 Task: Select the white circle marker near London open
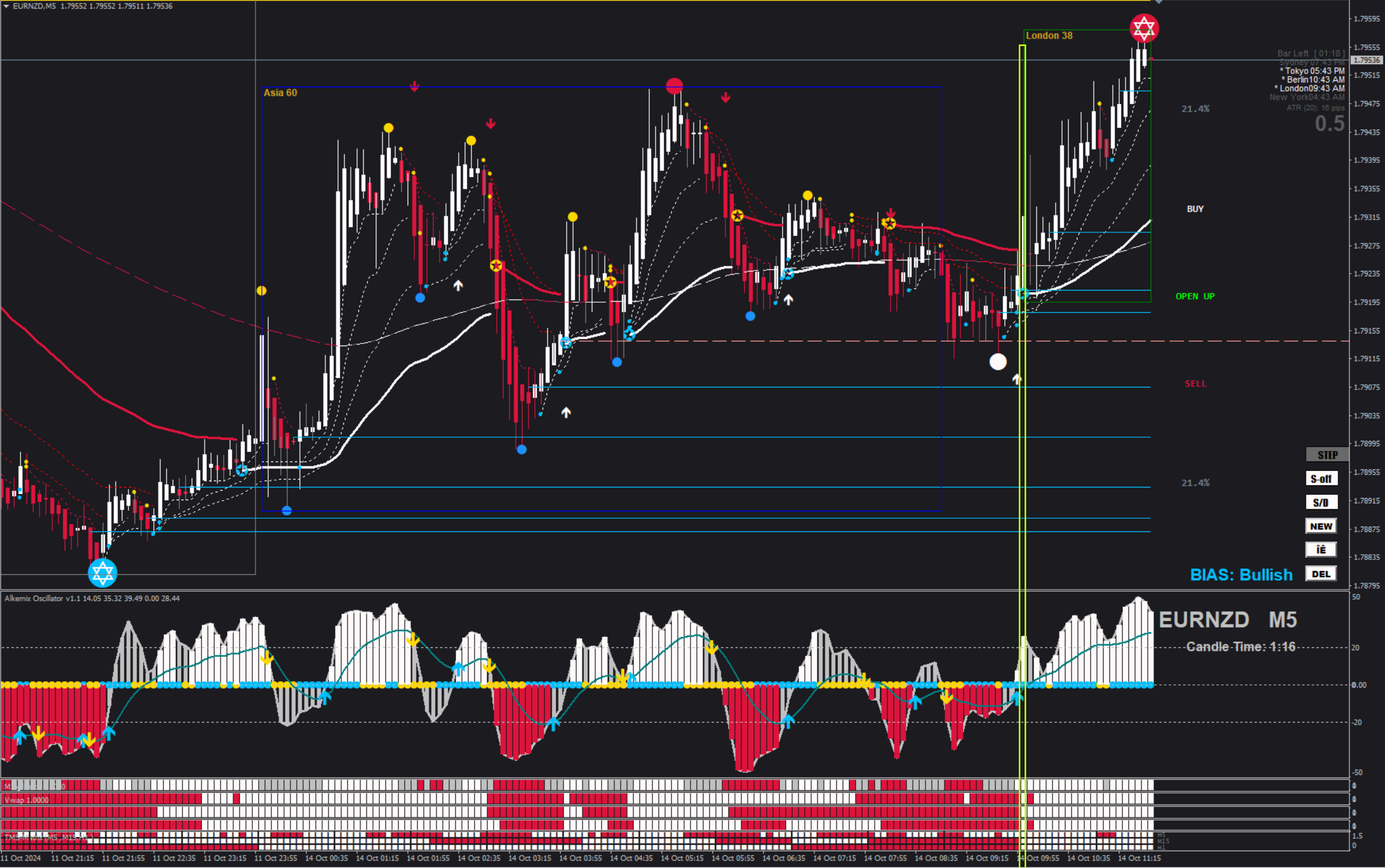pyautogui.click(x=998, y=361)
